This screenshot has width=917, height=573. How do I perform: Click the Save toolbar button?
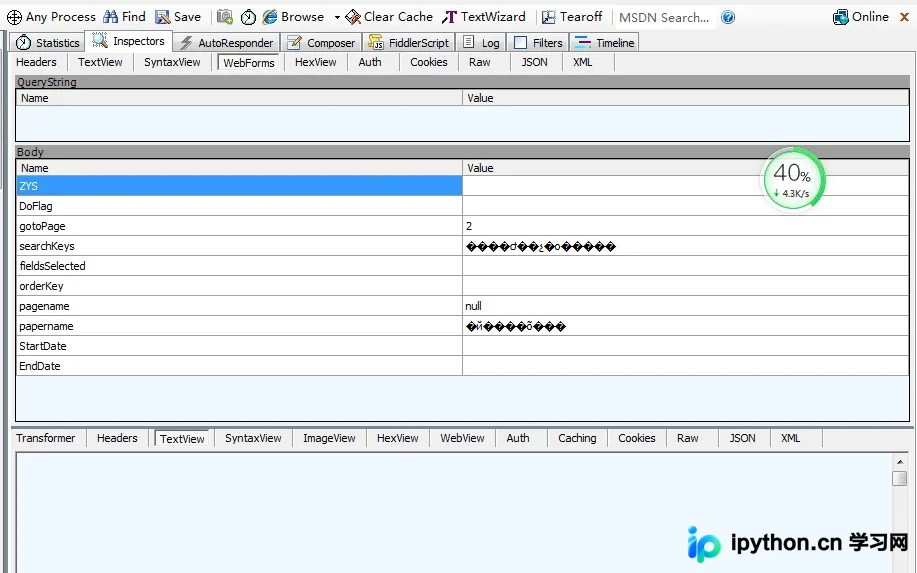[x=178, y=17]
